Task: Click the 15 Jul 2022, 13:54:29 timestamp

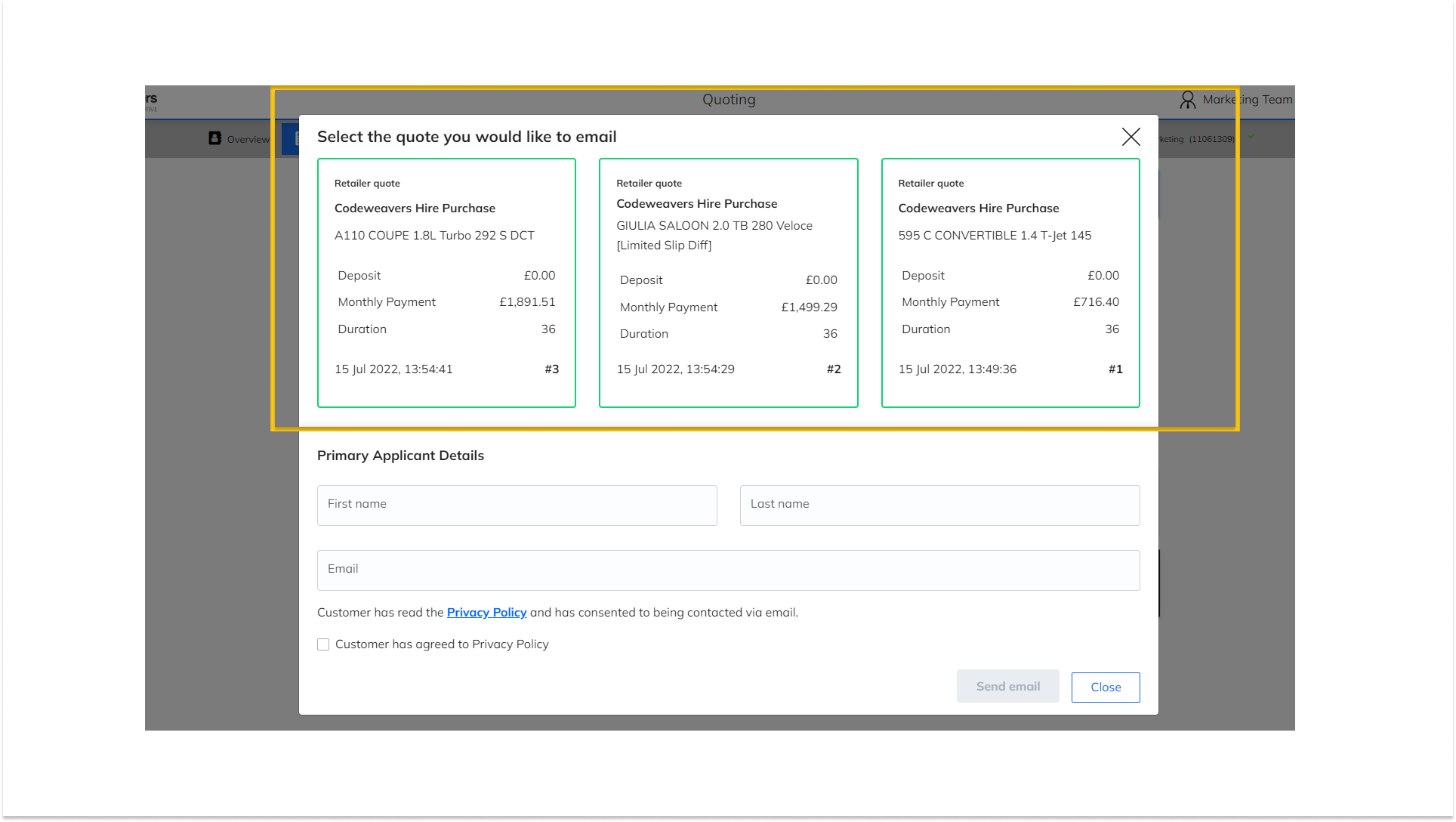Action: [x=675, y=369]
